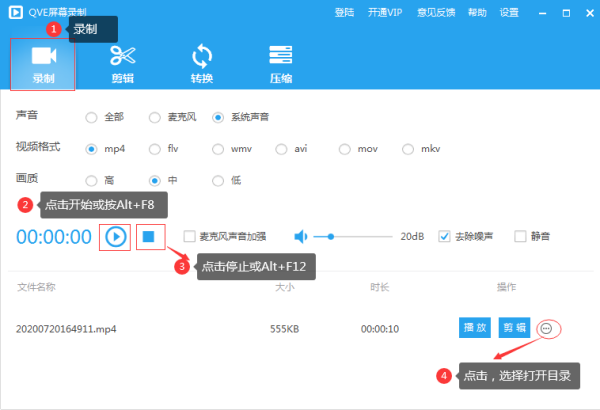Click the 剪辑 button for the recording
Viewport: 600px width, 410px height.
click(514, 328)
